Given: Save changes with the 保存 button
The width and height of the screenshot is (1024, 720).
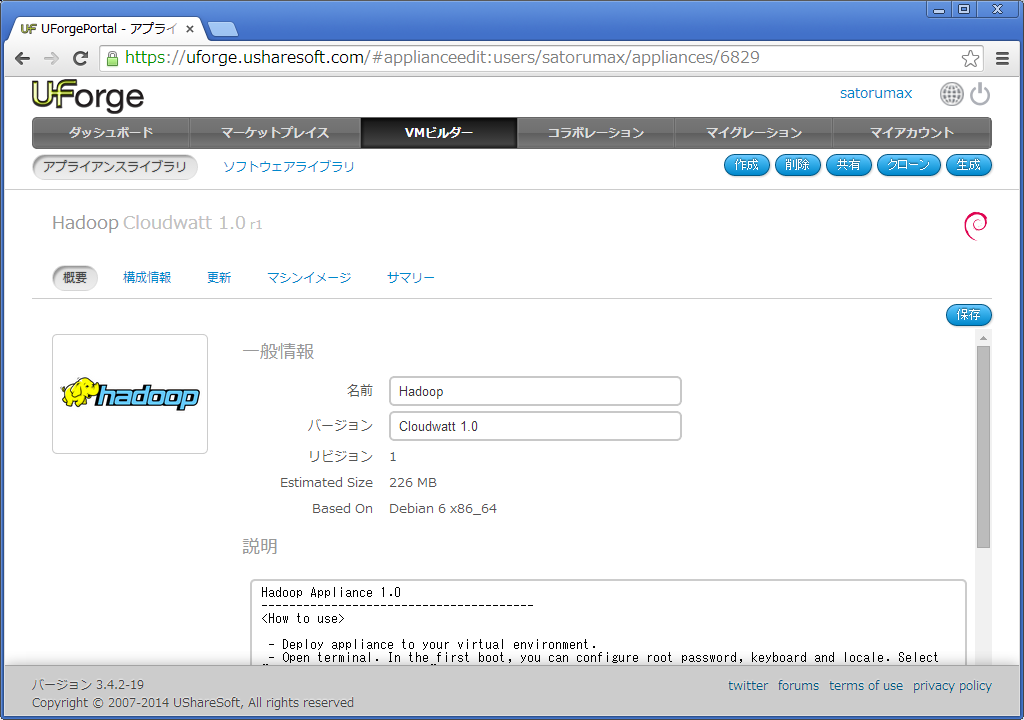Looking at the screenshot, I should click(x=968, y=315).
